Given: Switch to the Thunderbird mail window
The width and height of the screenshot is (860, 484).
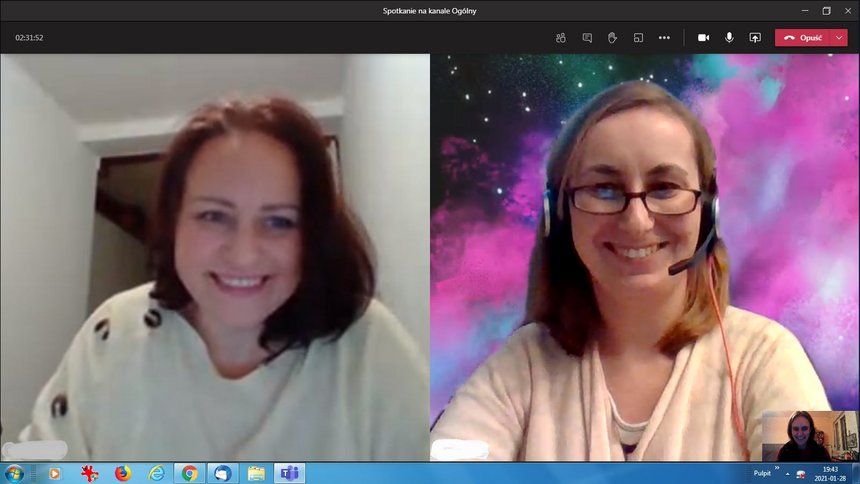Looking at the screenshot, I should pyautogui.click(x=223, y=473).
